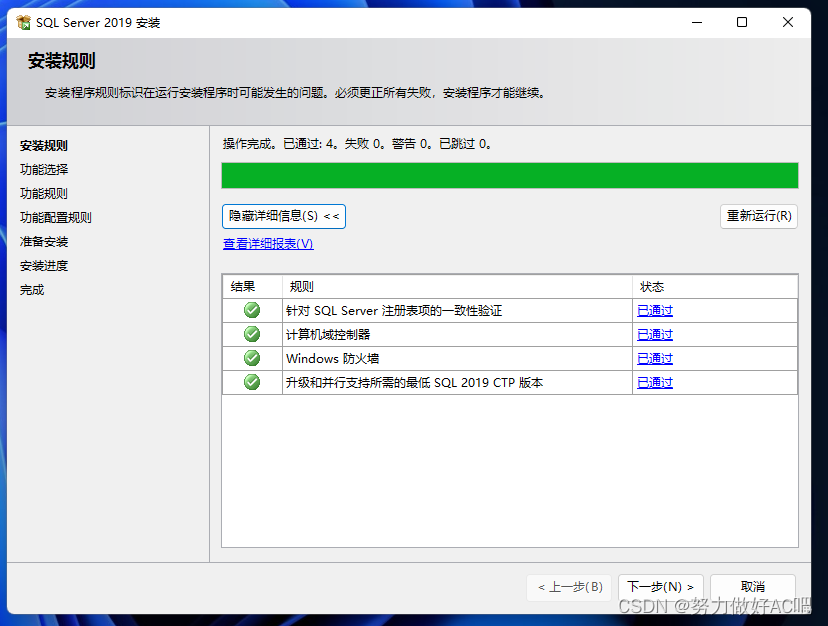Re-run checks with 重新运行(R) button
This screenshot has height=626, width=828.
point(759,216)
